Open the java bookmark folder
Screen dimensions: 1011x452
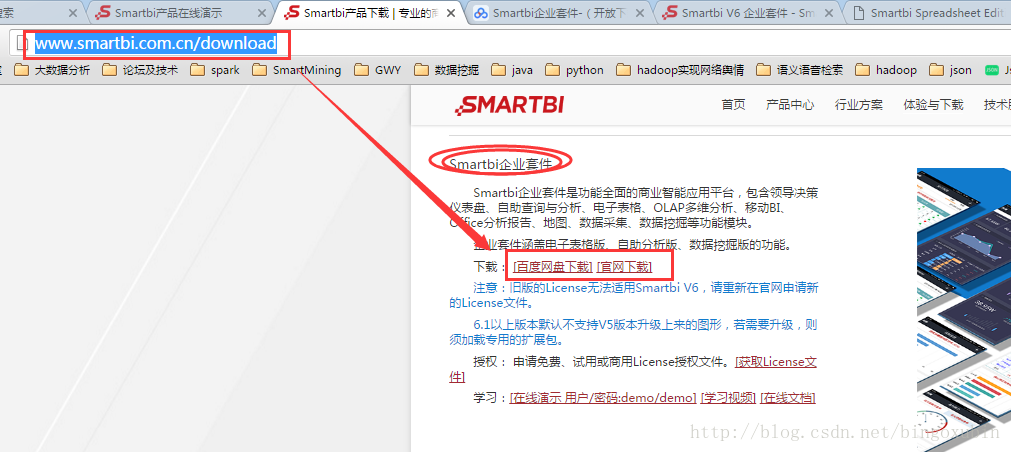(x=512, y=70)
